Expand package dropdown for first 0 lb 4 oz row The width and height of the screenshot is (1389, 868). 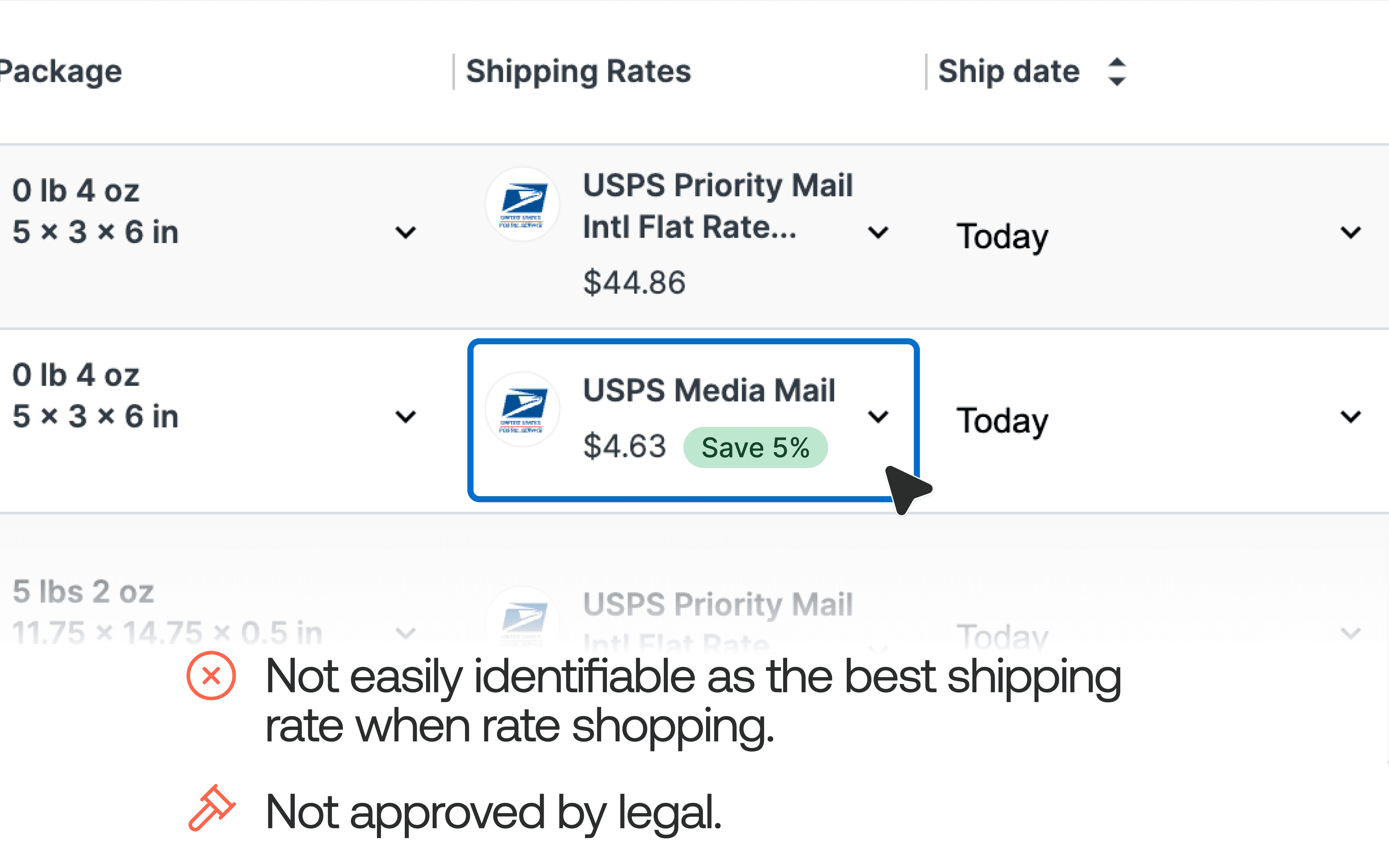(x=406, y=233)
